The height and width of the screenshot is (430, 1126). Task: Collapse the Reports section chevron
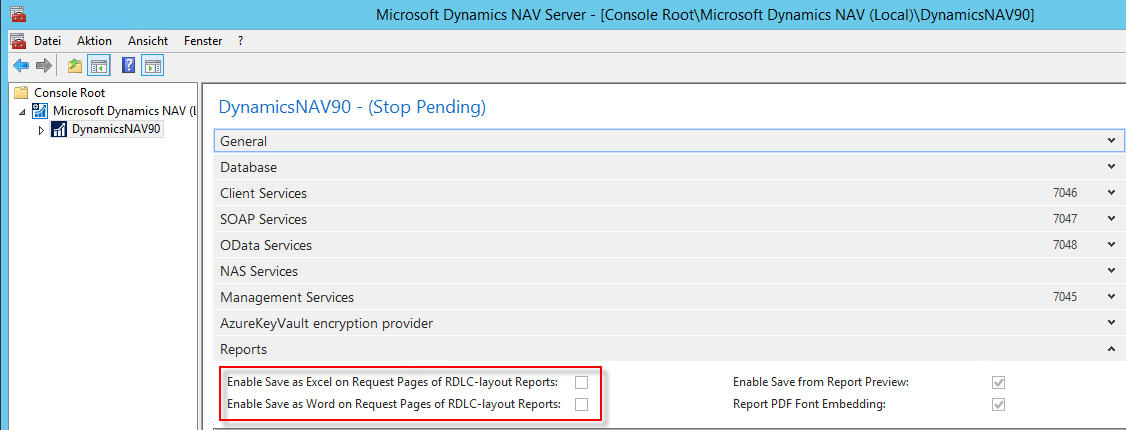(1112, 350)
